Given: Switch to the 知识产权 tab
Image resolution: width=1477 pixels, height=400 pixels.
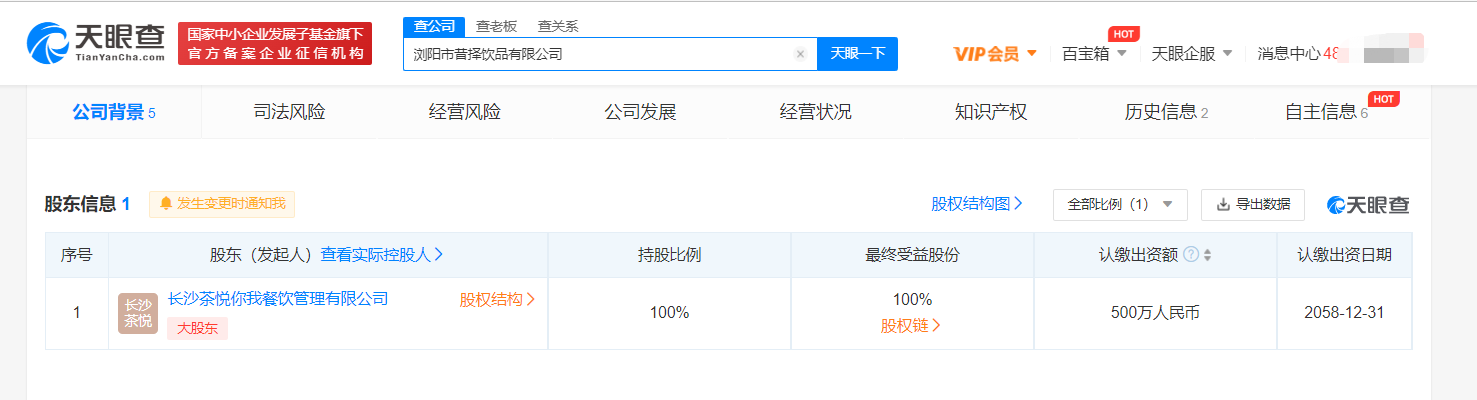Looking at the screenshot, I should pos(990,112).
